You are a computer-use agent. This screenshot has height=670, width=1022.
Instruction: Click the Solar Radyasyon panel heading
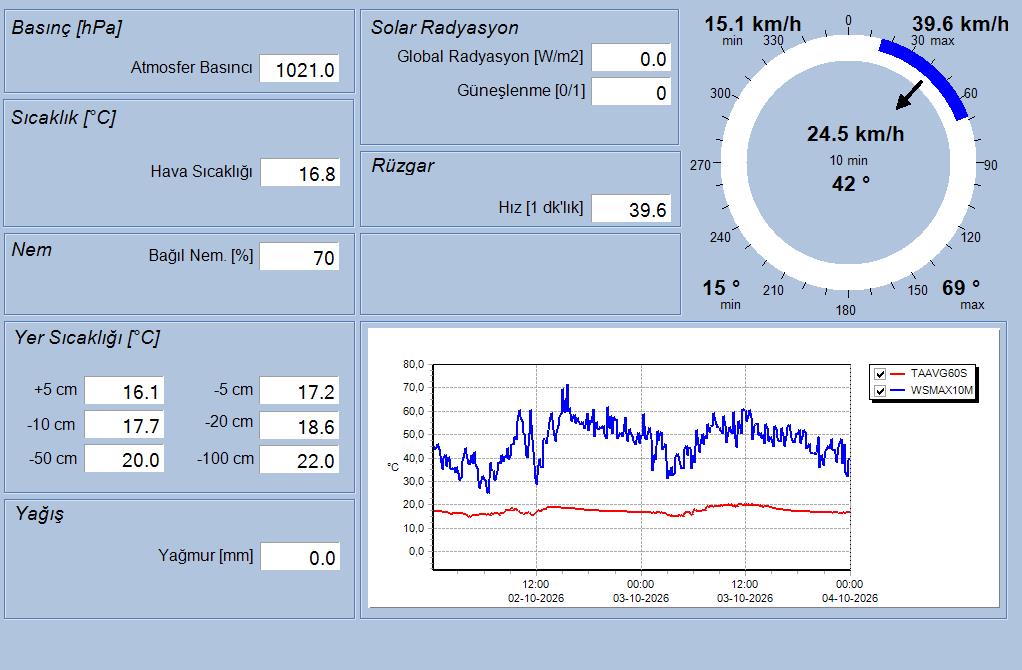pos(445,27)
